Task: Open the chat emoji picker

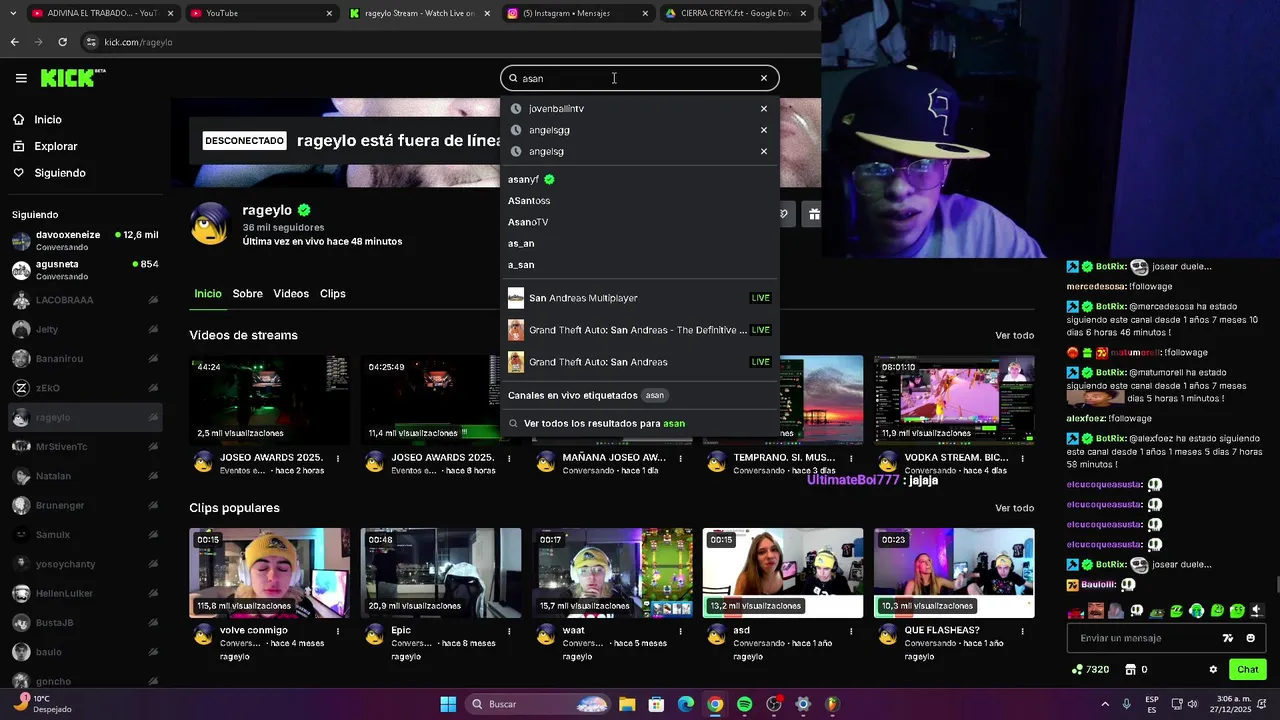Action: [x=1251, y=638]
